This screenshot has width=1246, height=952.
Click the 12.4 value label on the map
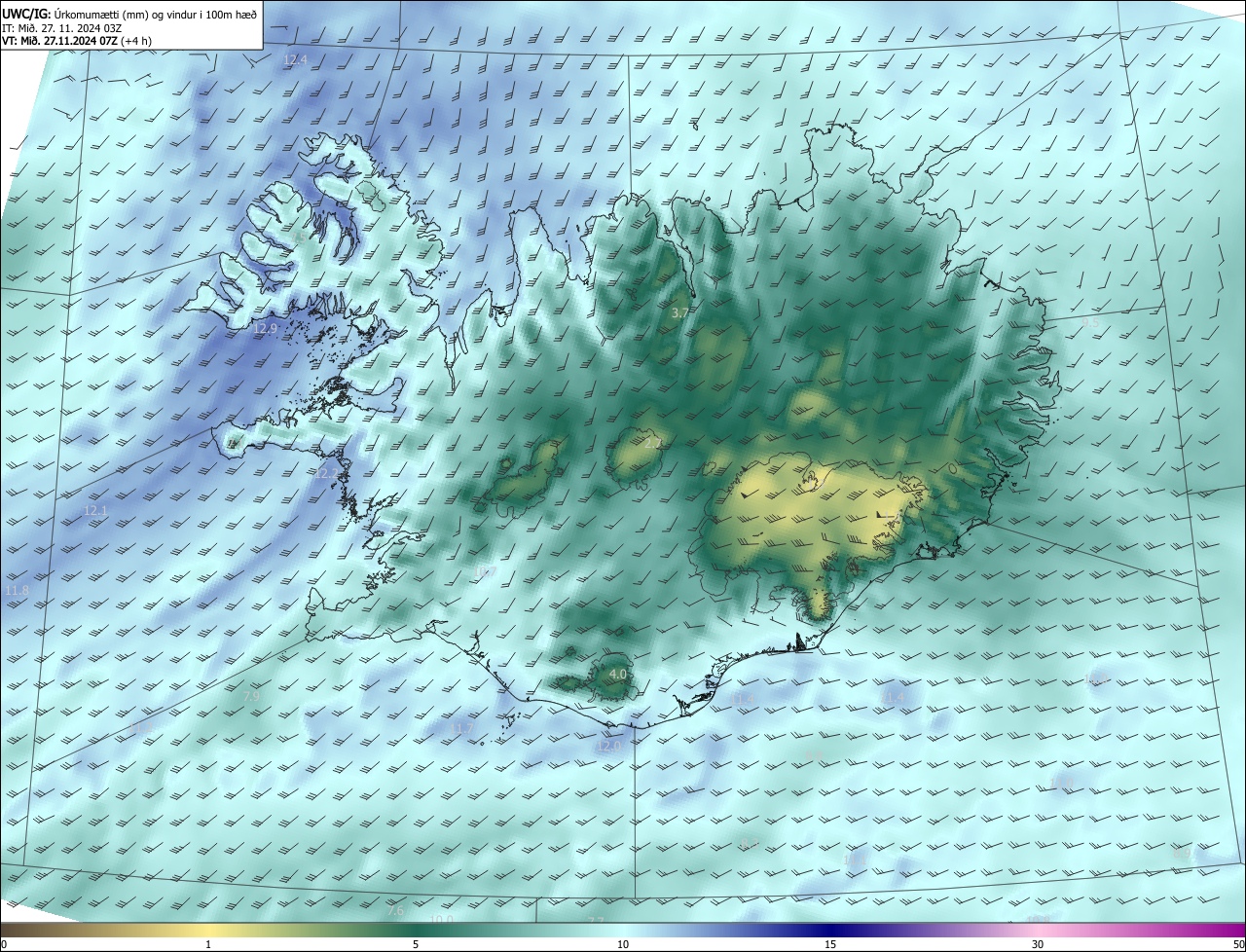tap(295, 59)
